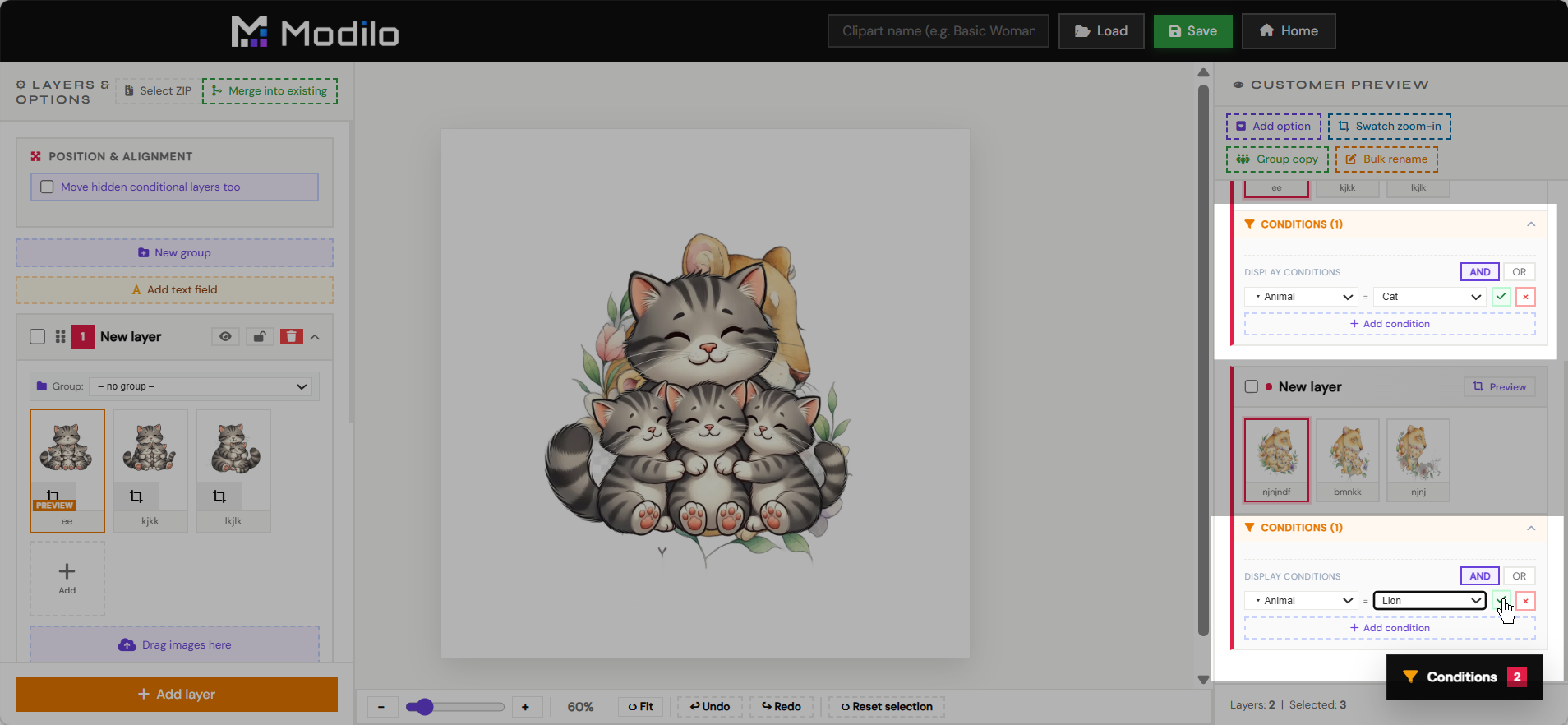
Task: Select the ee cat thumbnail
Action: [67, 470]
